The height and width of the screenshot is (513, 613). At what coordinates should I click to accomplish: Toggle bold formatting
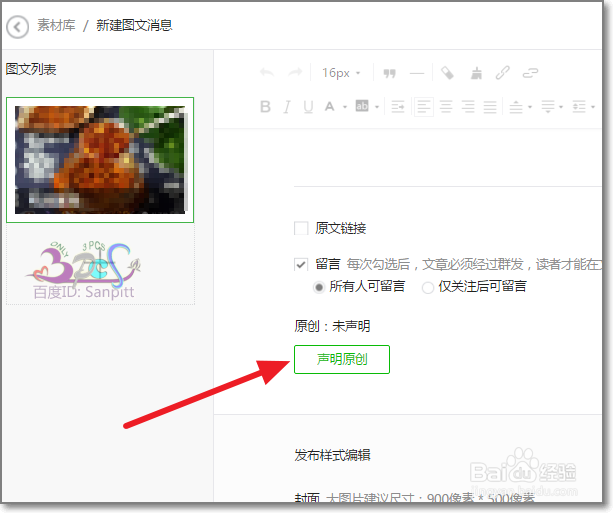(265, 106)
